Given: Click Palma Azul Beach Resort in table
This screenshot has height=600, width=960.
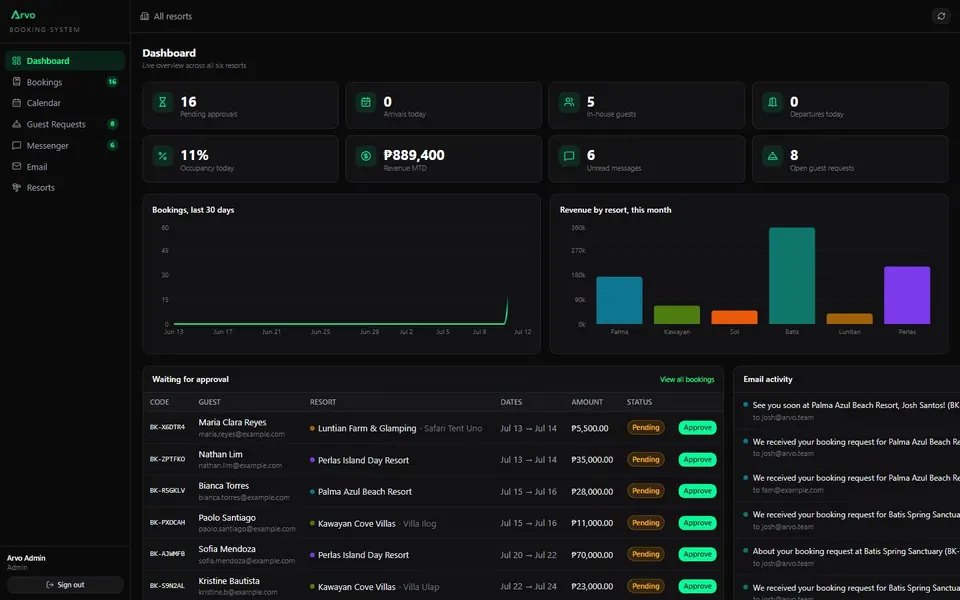Looking at the screenshot, I should coord(365,492).
